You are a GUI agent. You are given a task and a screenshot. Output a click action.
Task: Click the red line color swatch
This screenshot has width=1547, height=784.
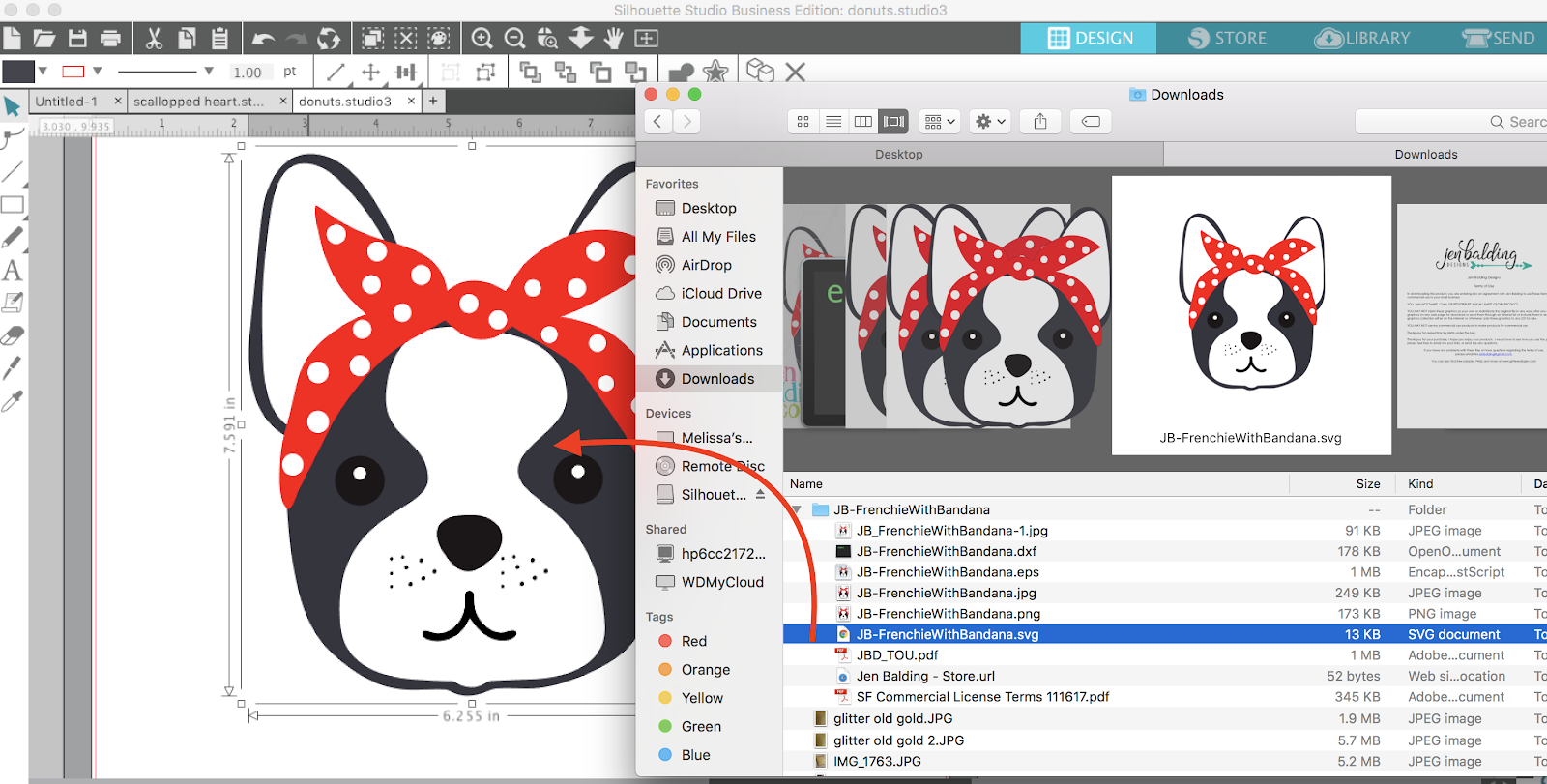tap(73, 72)
